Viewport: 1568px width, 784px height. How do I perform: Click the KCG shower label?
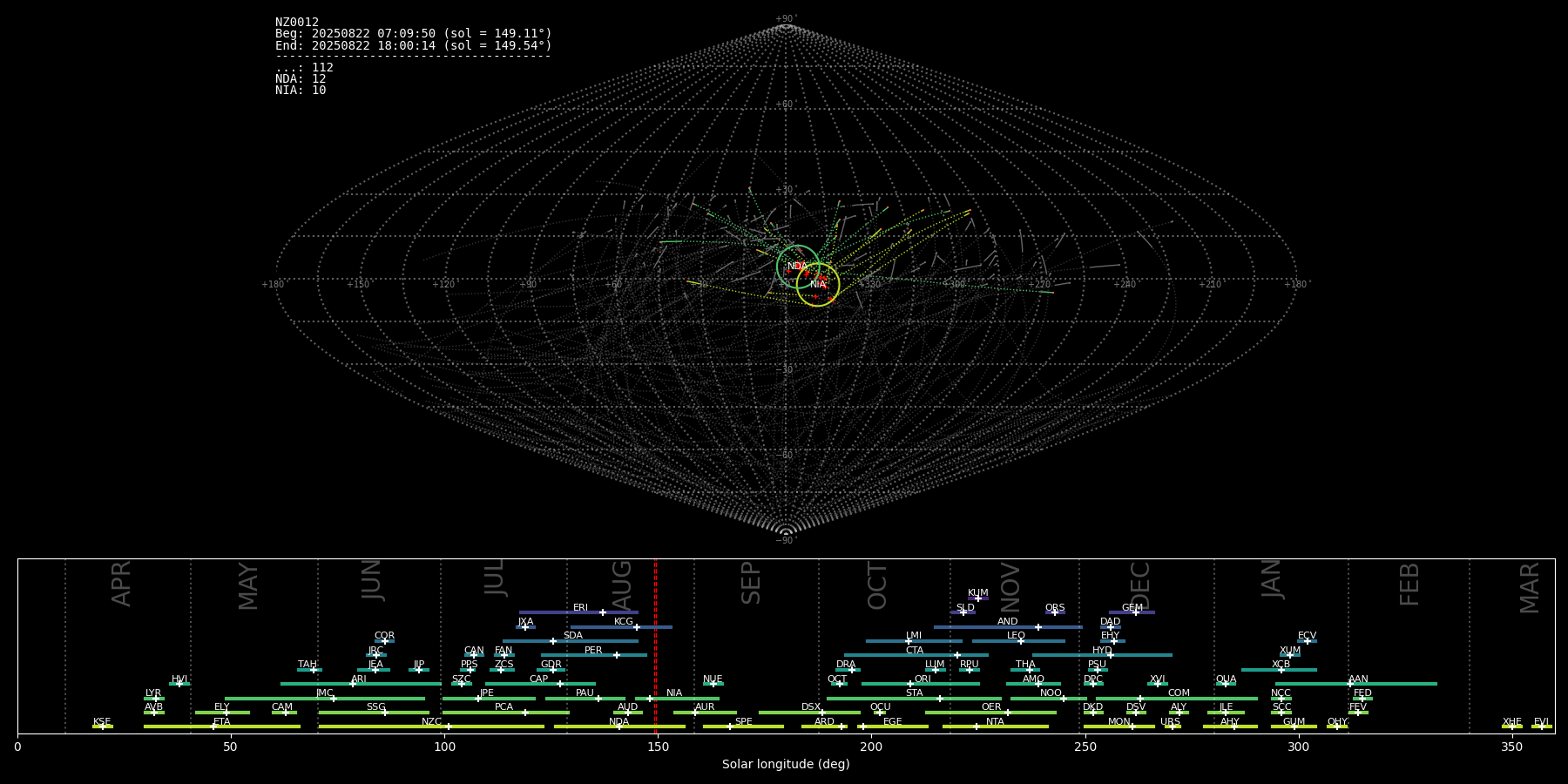click(x=624, y=622)
